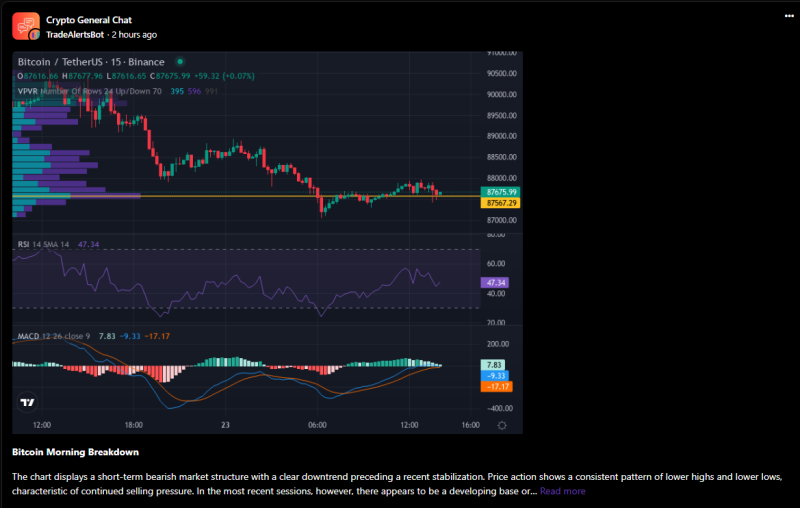Click the yellow 87567.29 price line label
The width and height of the screenshot is (800, 508).
click(x=499, y=203)
